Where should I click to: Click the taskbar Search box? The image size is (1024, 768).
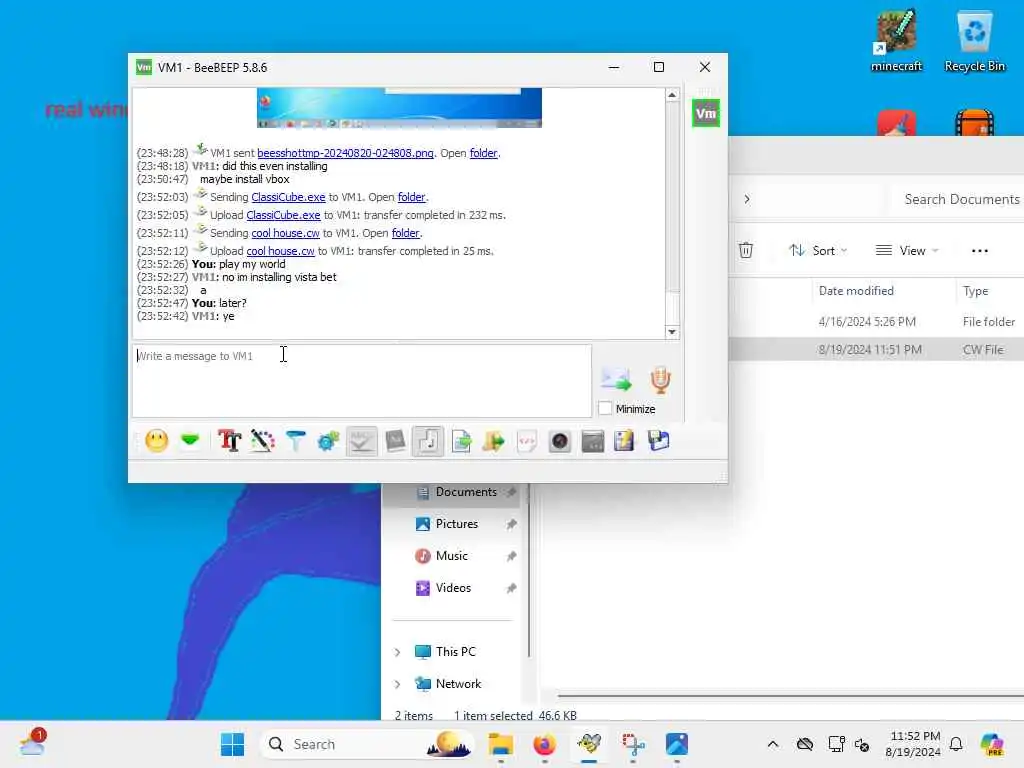tap(367, 744)
